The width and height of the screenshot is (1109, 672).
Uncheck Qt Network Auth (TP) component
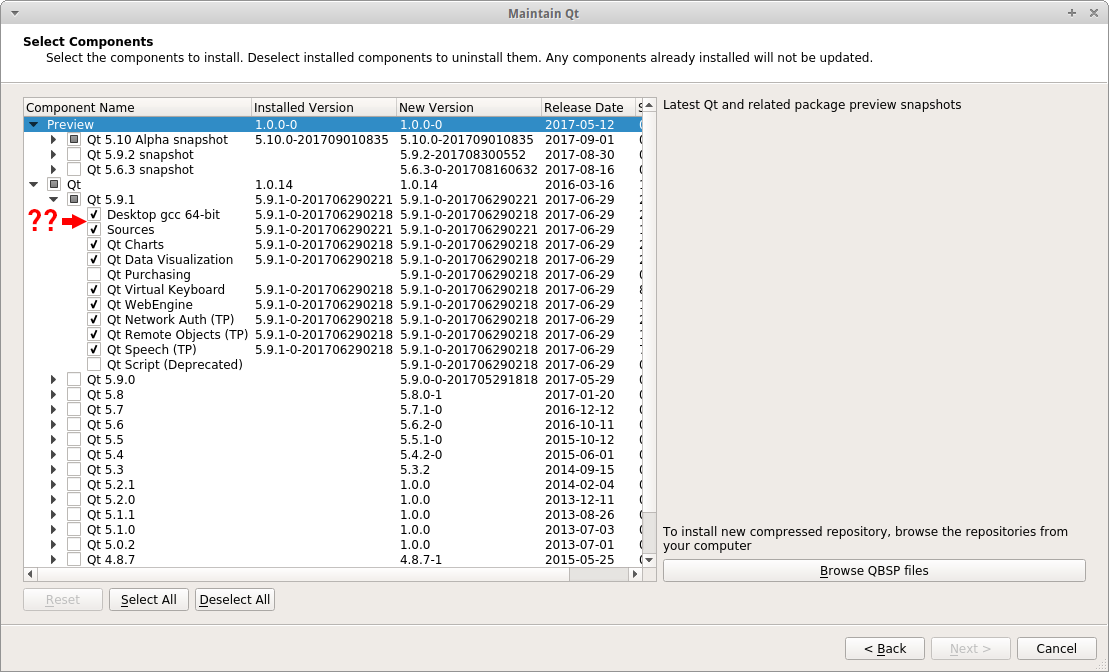[x=94, y=320]
